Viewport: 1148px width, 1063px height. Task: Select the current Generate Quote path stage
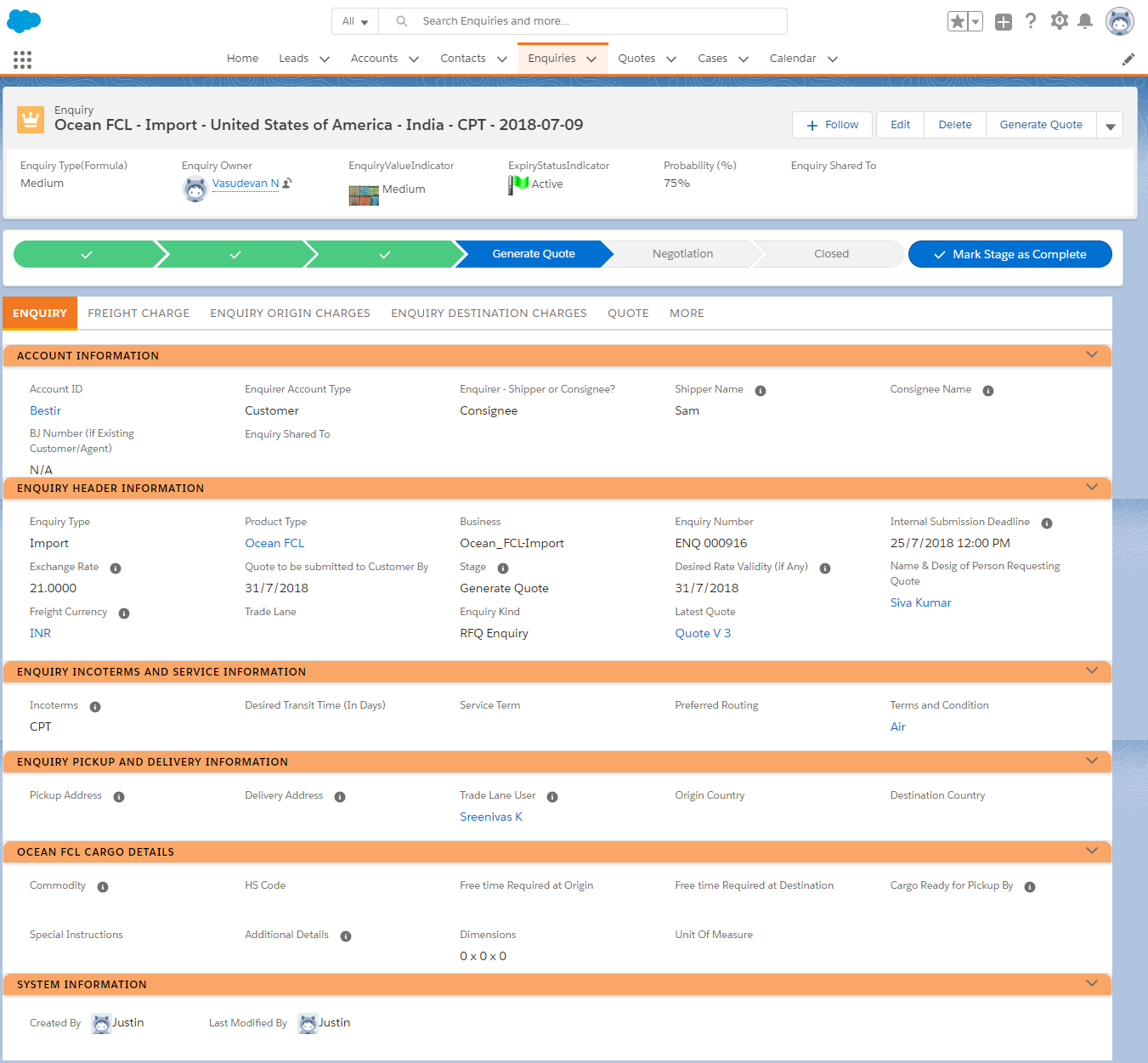pyautogui.click(x=534, y=254)
